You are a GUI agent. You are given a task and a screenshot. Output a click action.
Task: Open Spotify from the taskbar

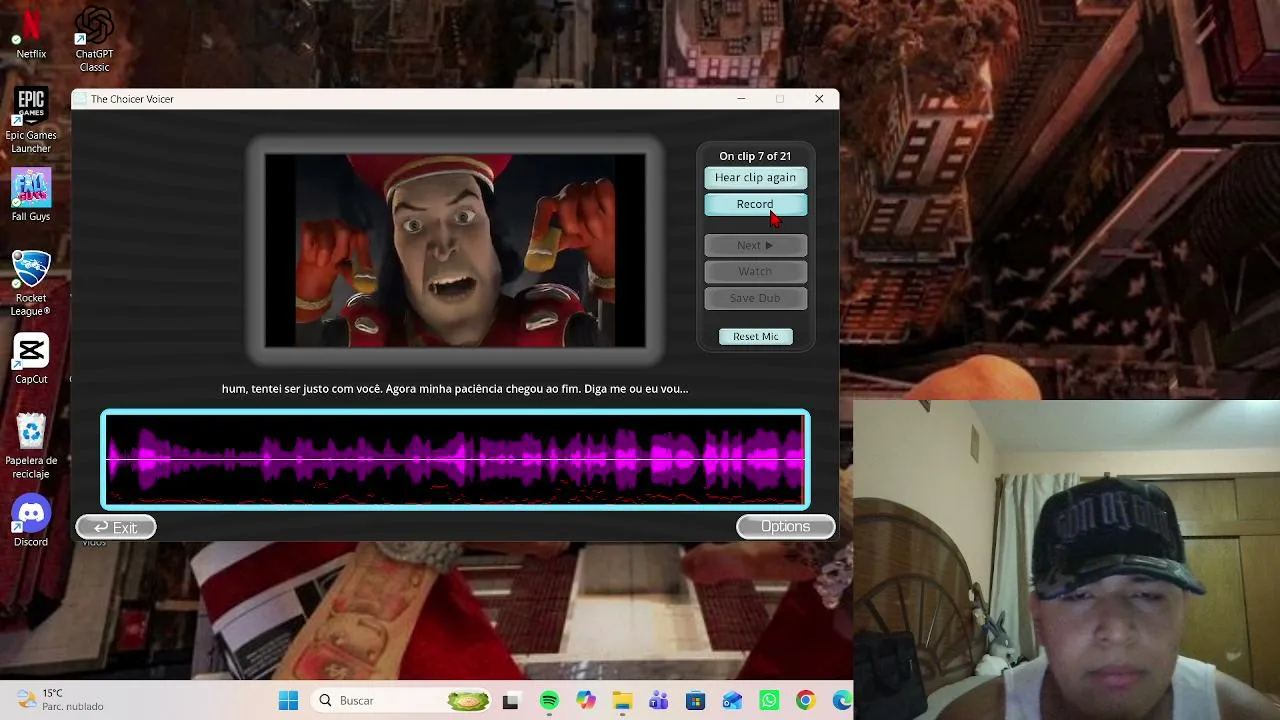coord(549,701)
